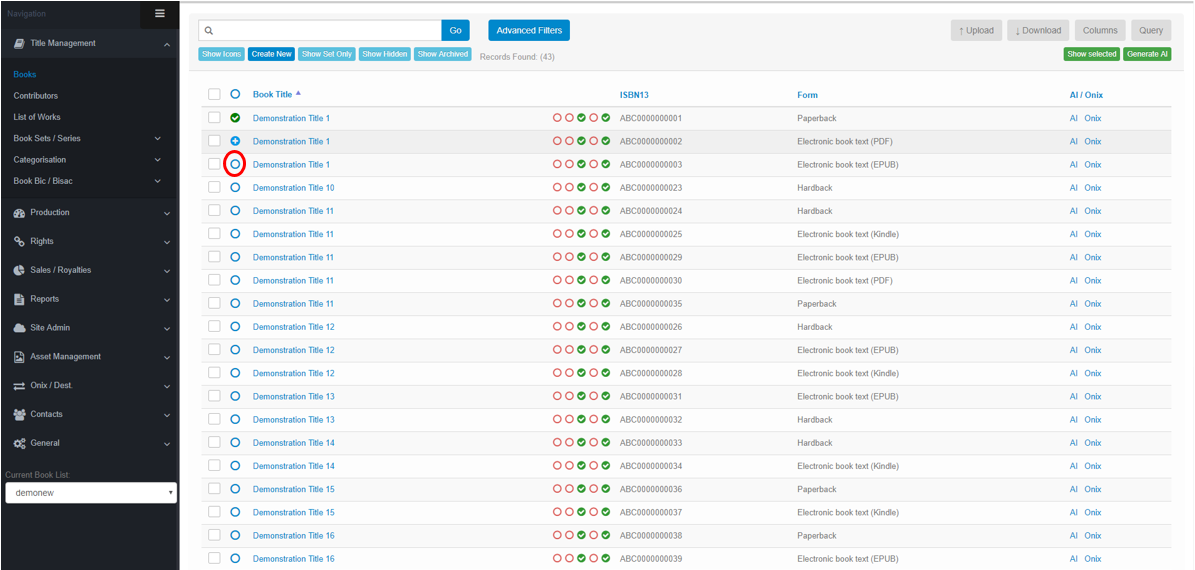Click the Rights key icon in sidebar
The height and width of the screenshot is (570, 1195).
pyautogui.click(x=19, y=242)
